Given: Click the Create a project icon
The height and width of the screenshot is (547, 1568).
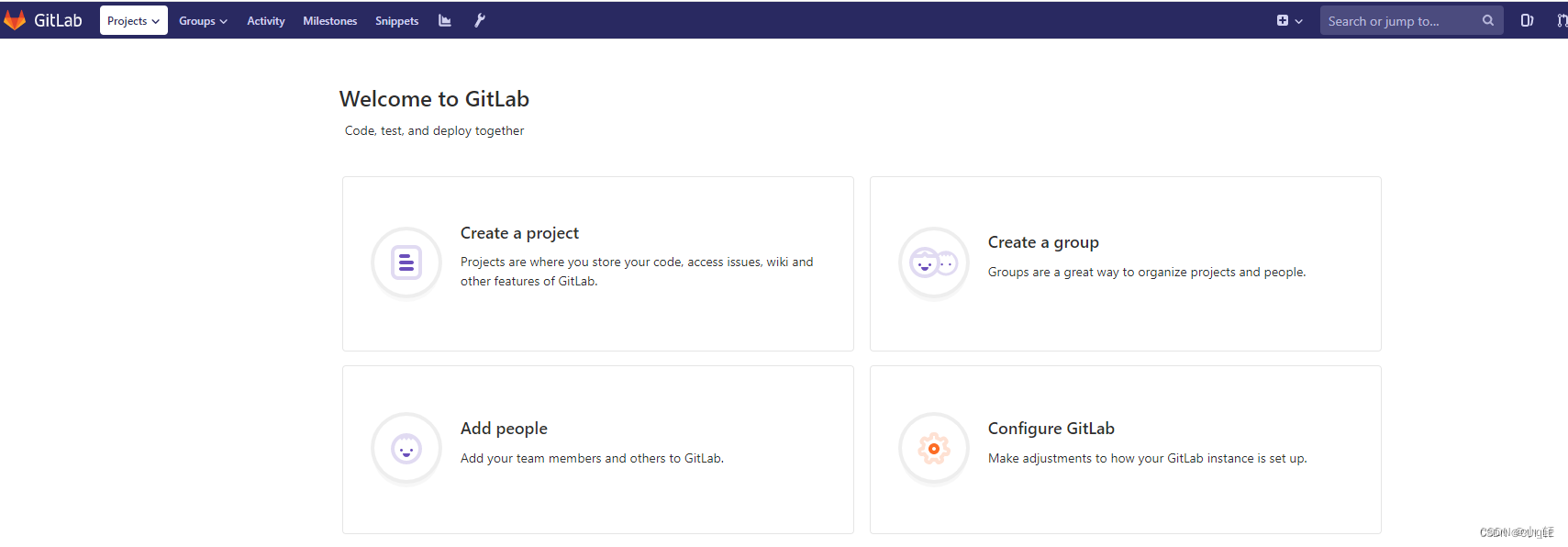Looking at the screenshot, I should coord(406,262).
